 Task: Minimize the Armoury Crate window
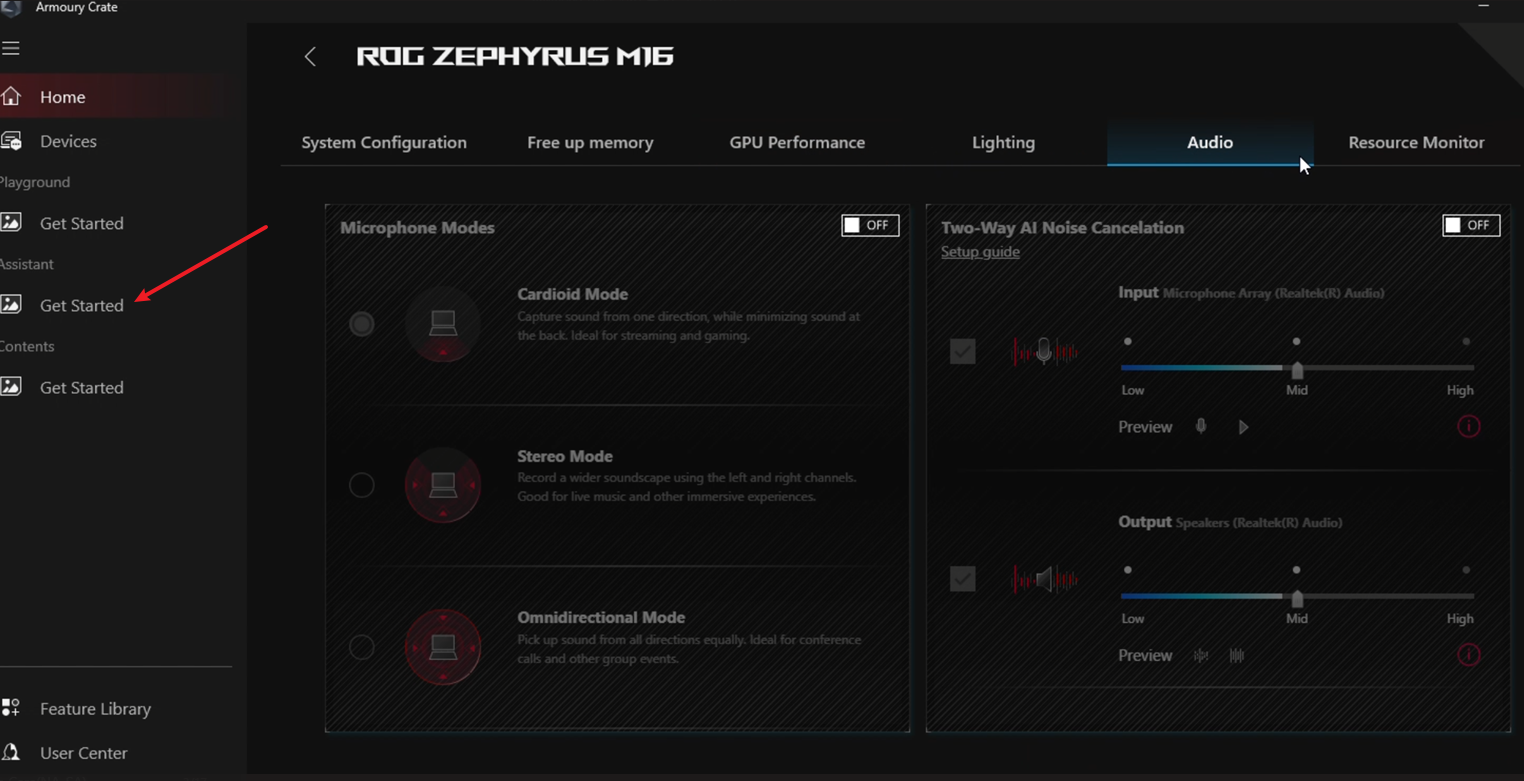click(1484, 7)
